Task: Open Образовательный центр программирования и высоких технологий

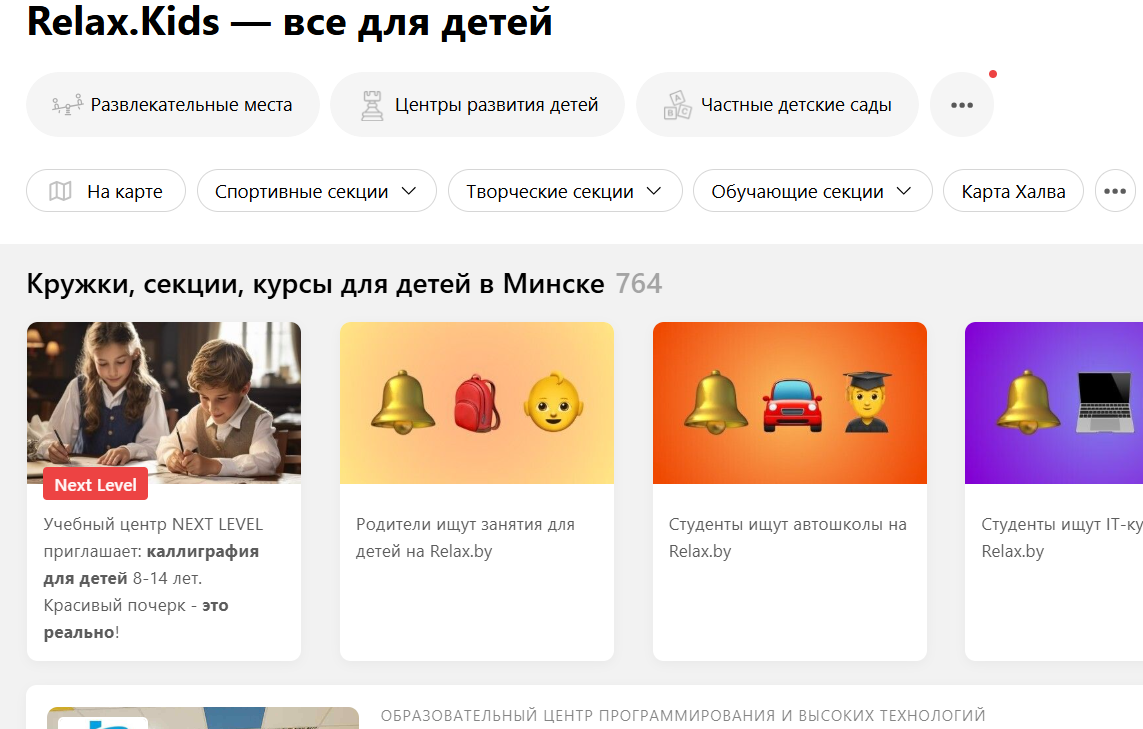Action: [683, 715]
